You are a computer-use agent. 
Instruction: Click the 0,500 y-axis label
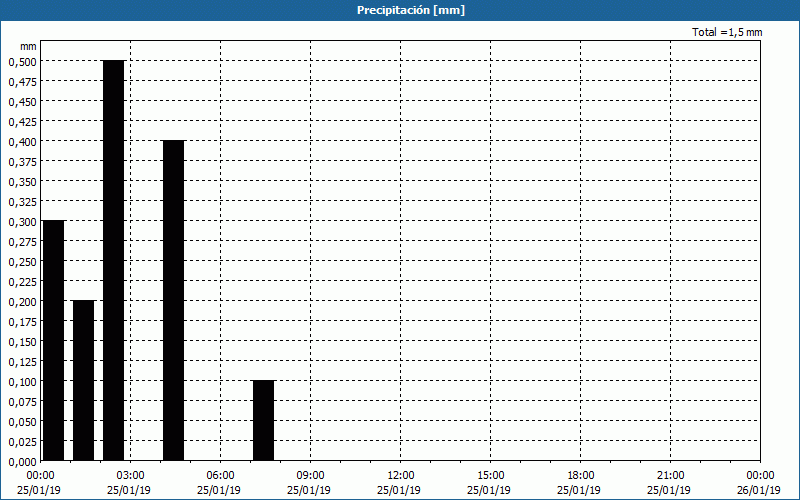(x=23, y=61)
